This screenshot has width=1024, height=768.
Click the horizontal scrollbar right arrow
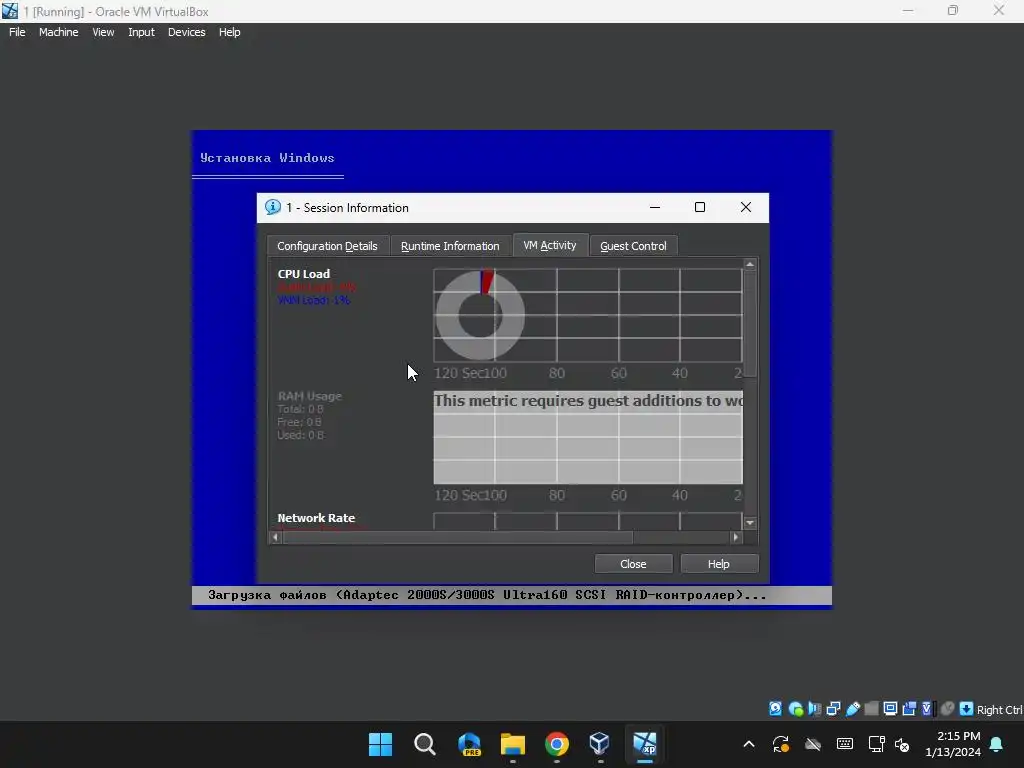(x=736, y=537)
